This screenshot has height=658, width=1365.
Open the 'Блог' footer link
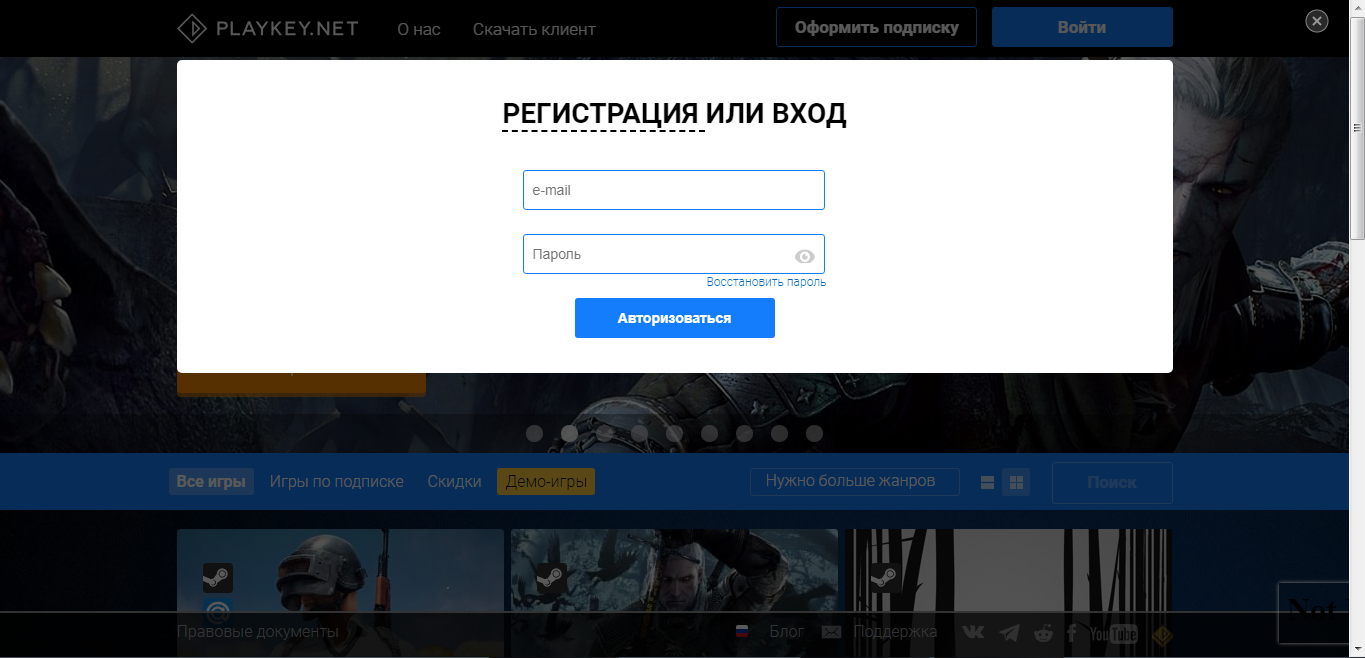[x=787, y=632]
